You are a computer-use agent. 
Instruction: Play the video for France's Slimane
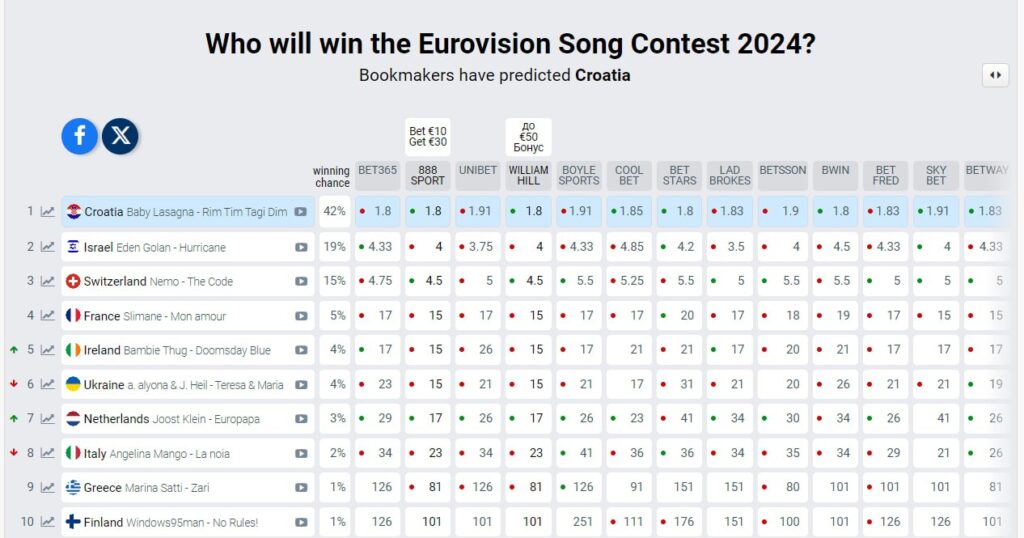(x=301, y=316)
